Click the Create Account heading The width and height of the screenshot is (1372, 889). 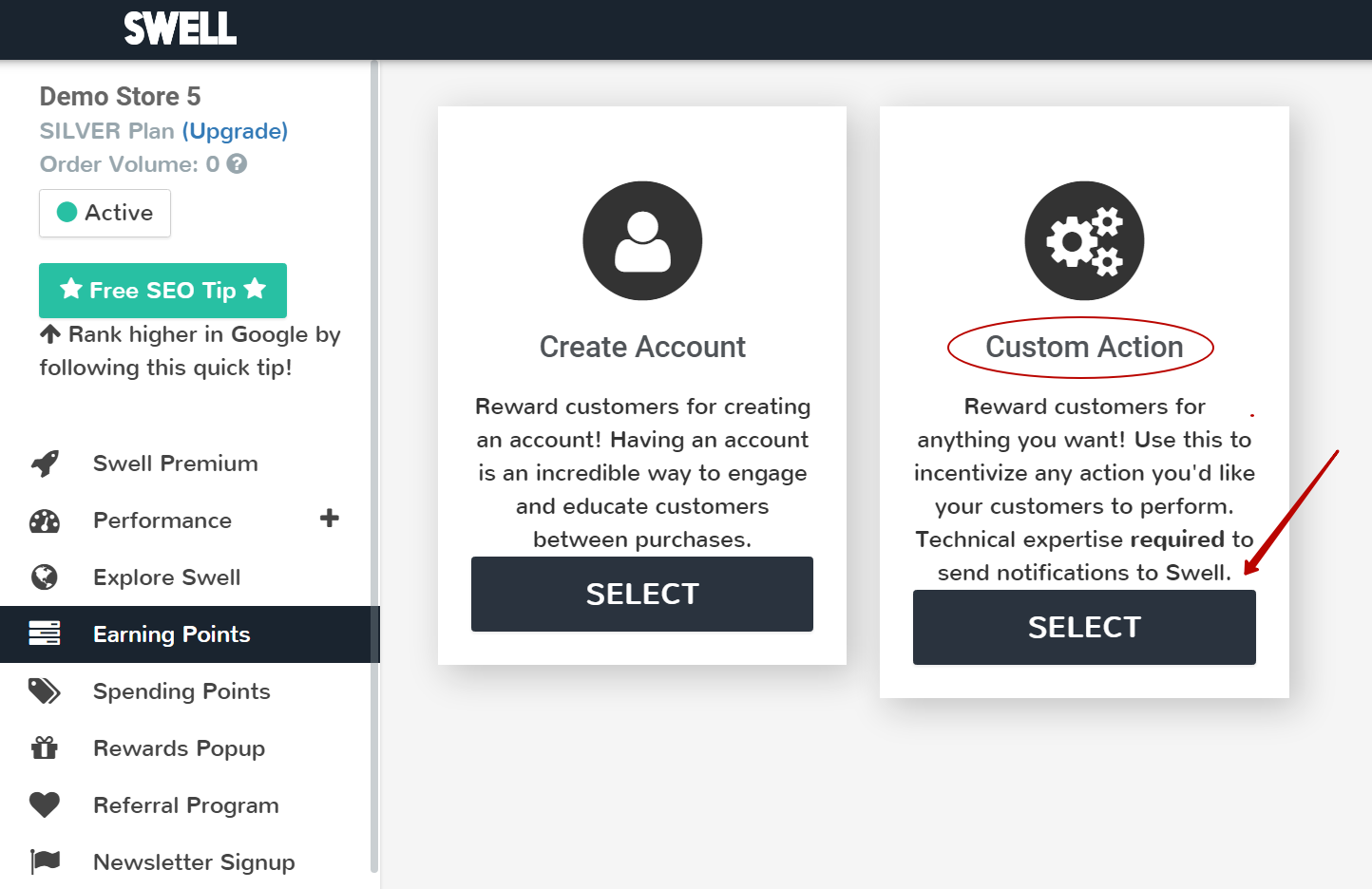[x=642, y=347]
